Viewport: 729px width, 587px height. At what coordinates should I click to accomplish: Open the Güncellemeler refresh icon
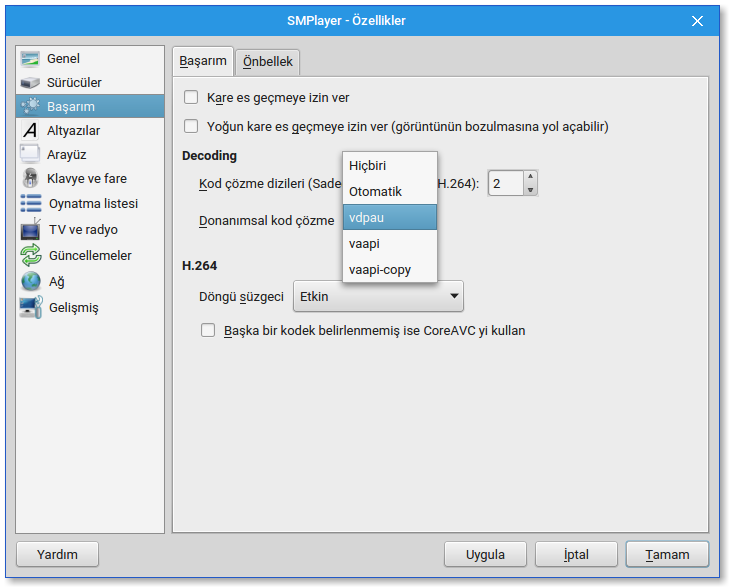click(x=31, y=256)
